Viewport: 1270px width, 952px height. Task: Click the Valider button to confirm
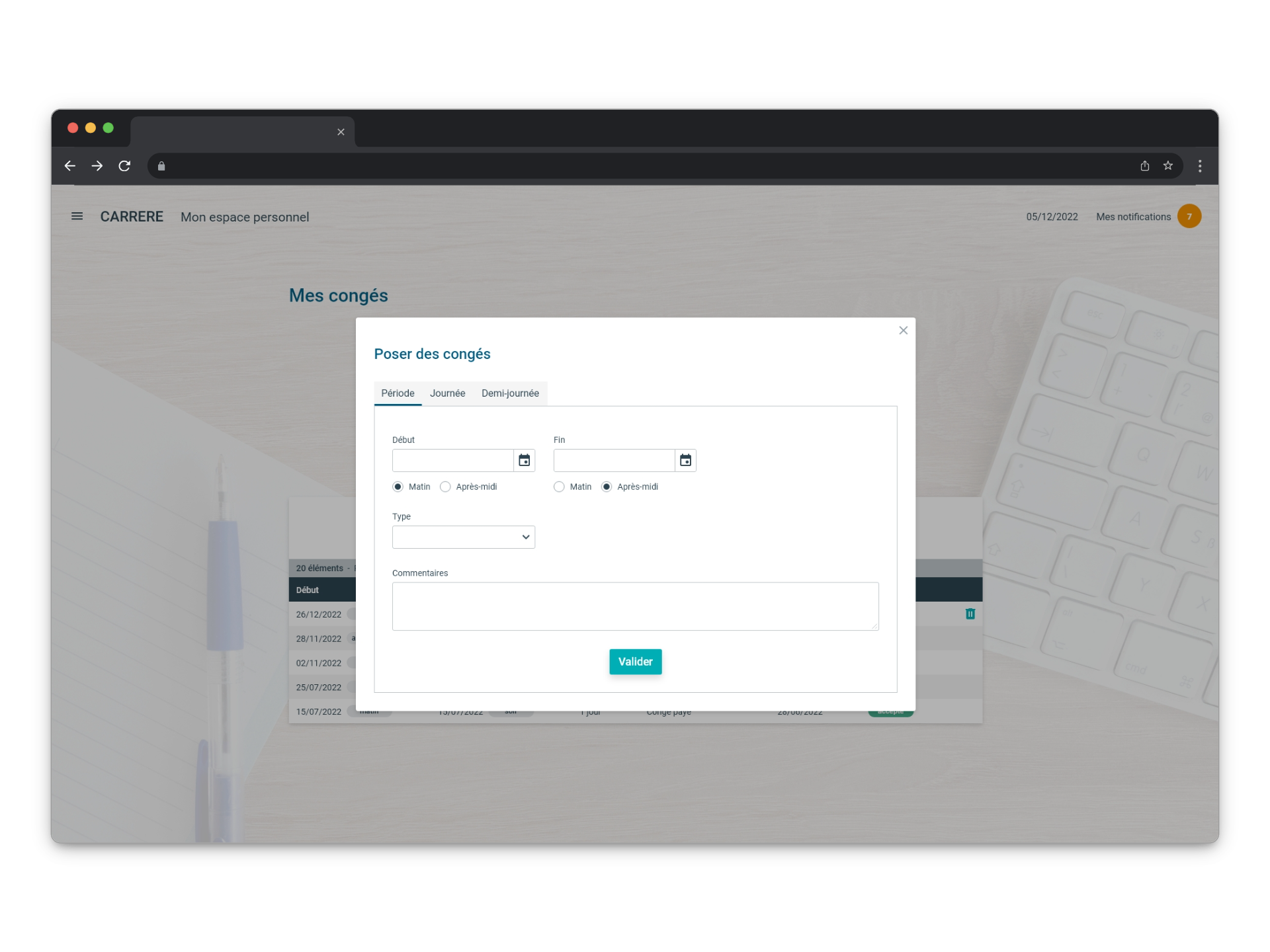click(x=635, y=661)
